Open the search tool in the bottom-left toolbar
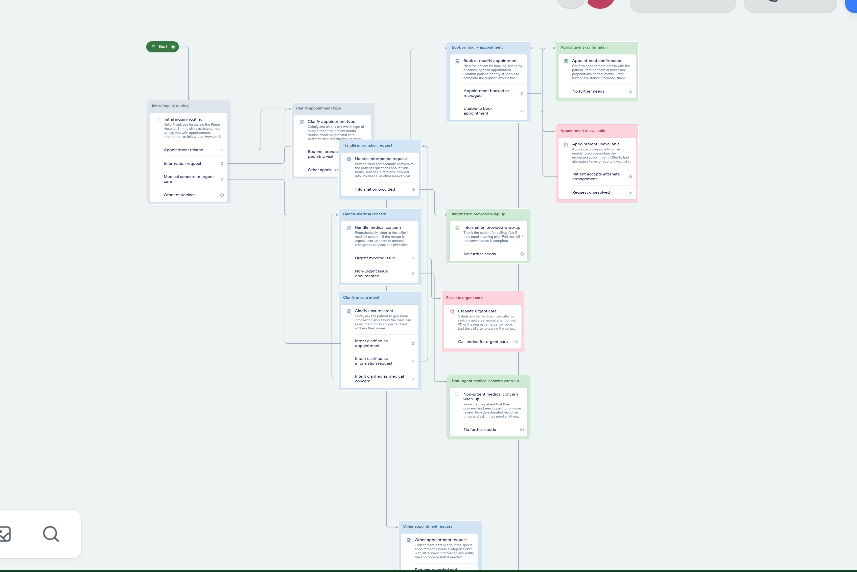 [x=51, y=534]
